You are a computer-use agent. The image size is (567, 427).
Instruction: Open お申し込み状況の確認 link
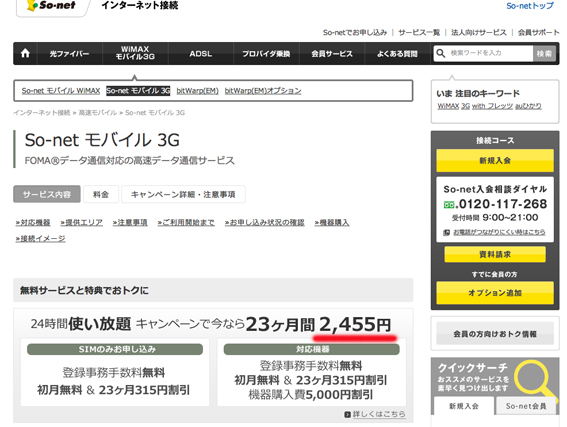tap(264, 222)
